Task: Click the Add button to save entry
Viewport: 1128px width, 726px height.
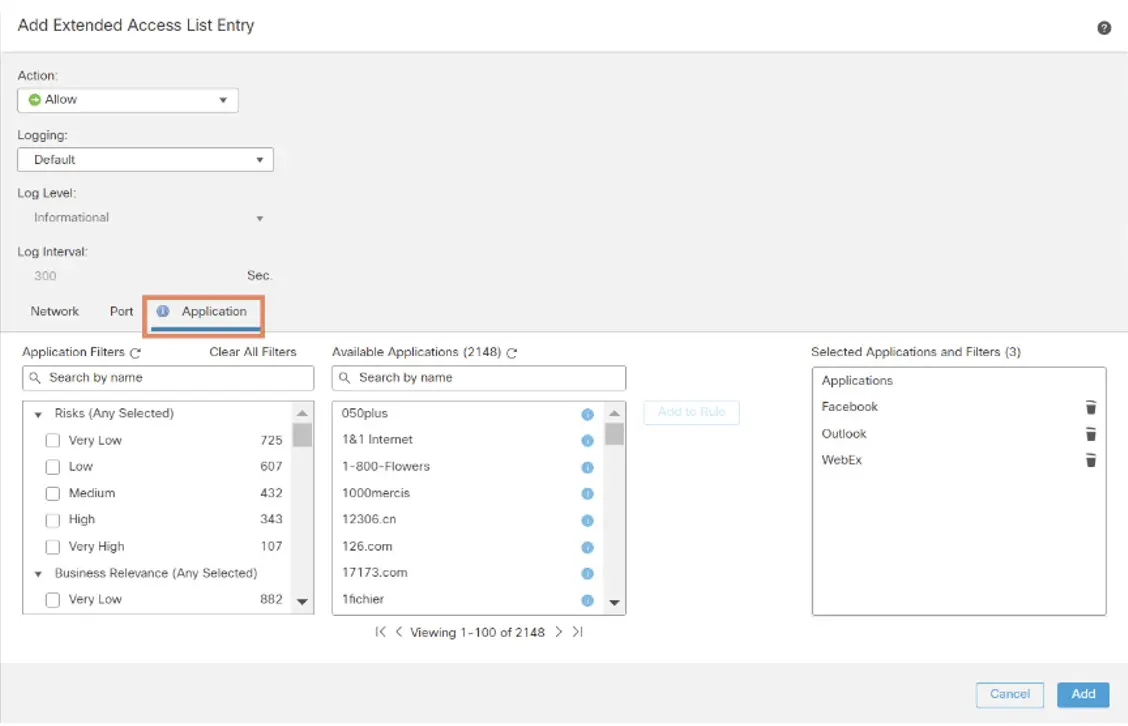Action: pyautogui.click(x=1083, y=694)
